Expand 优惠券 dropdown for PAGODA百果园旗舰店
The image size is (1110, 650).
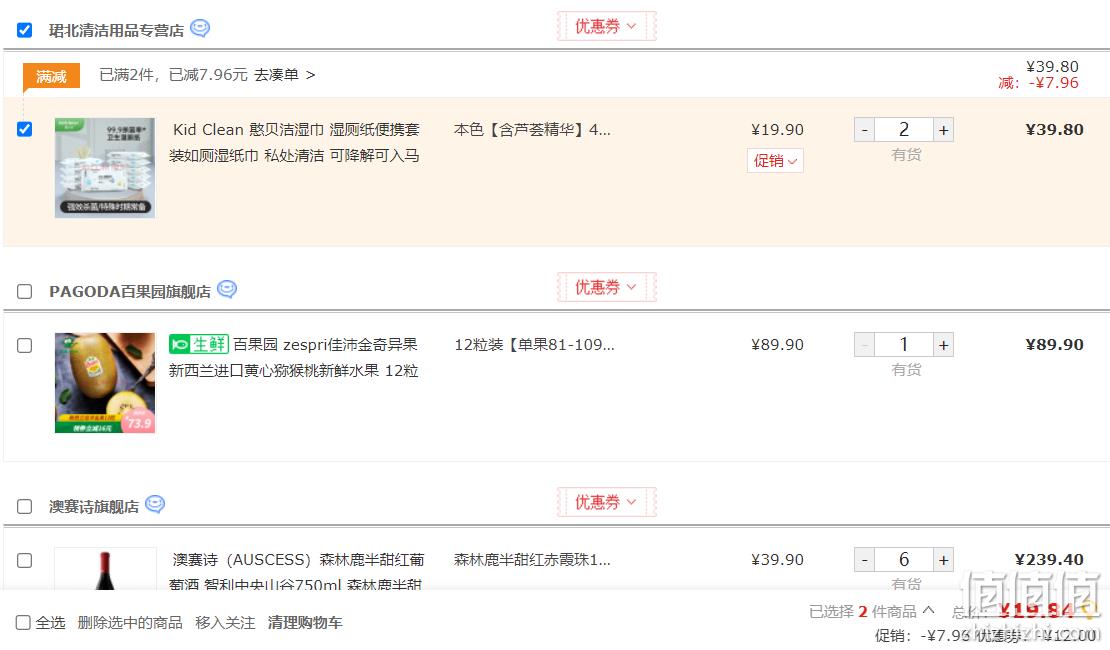coord(606,287)
